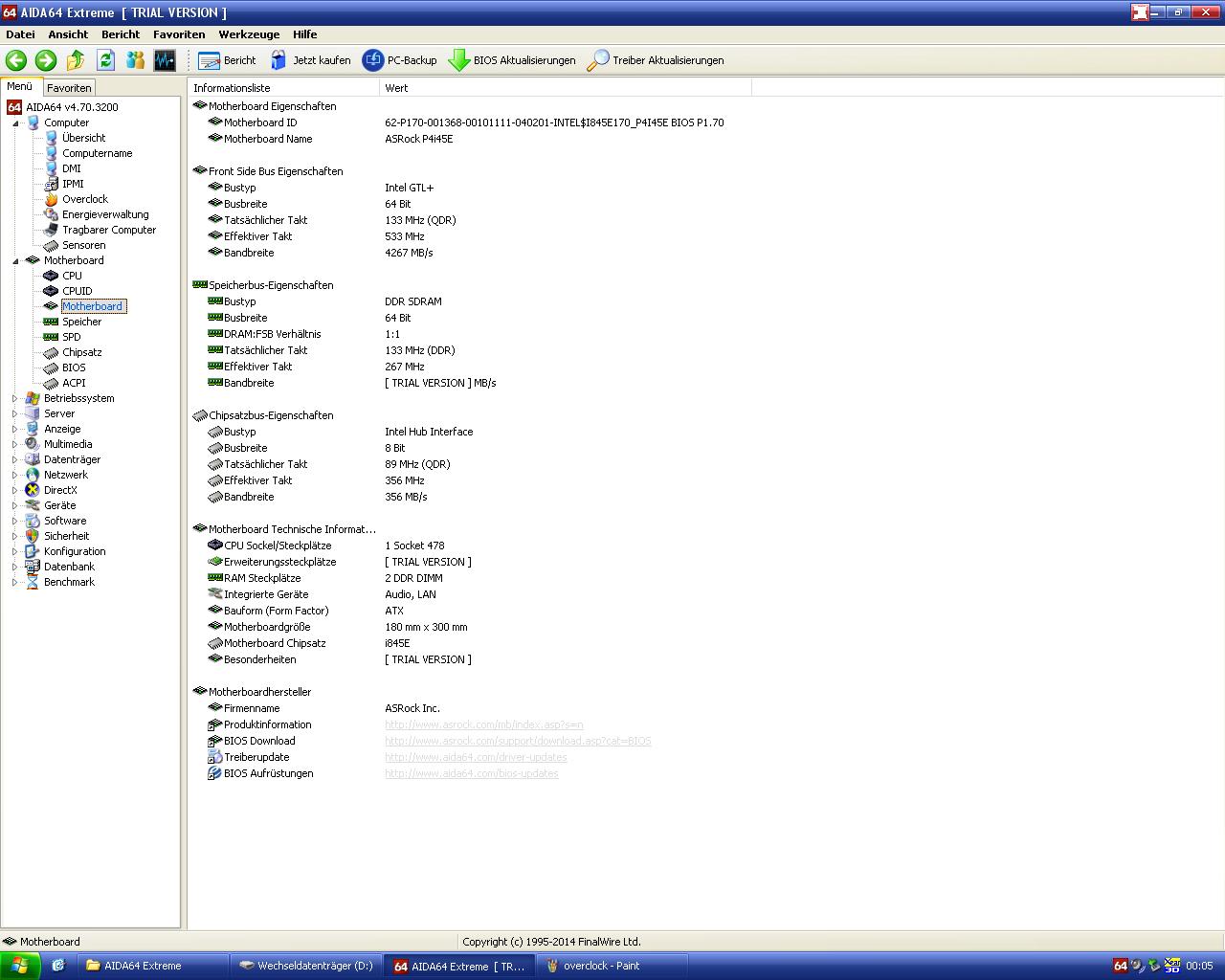Viewport: 1225px width, 980px height.
Task: Expand the Datenträger tree node
Action: 15,459
